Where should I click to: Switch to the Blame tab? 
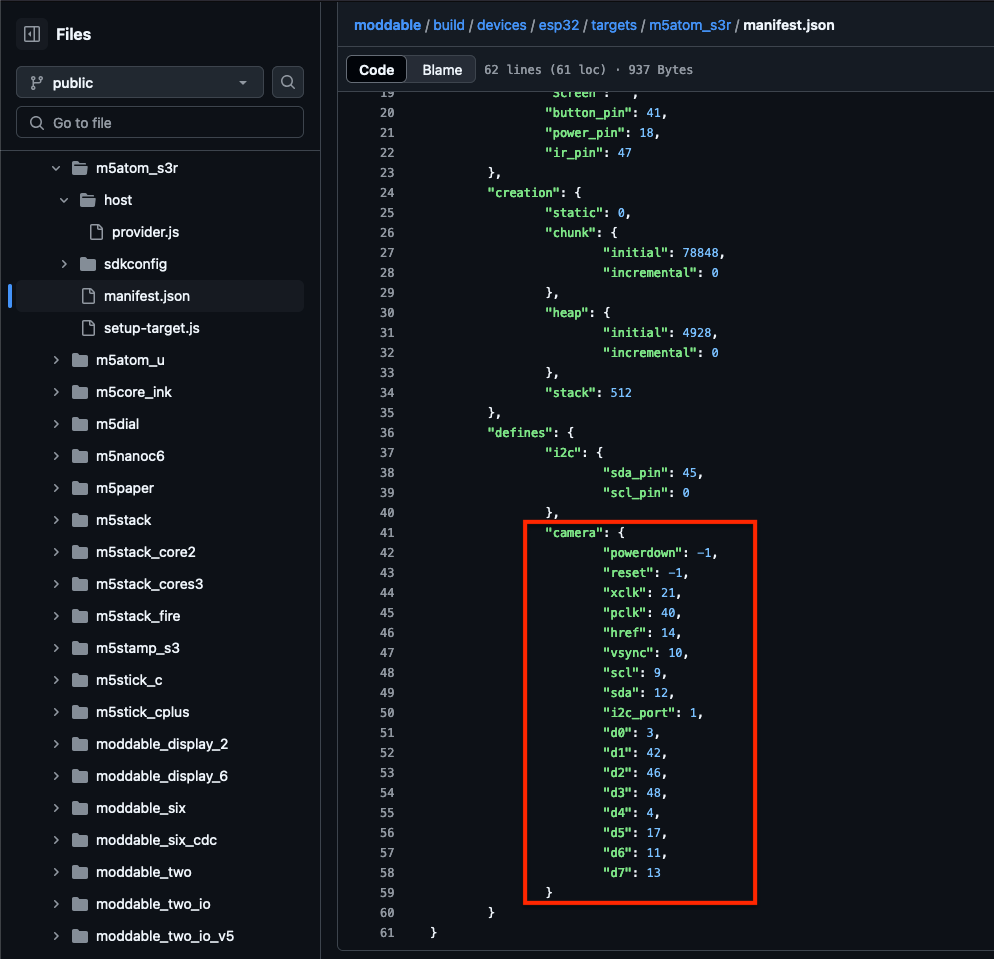coord(442,70)
